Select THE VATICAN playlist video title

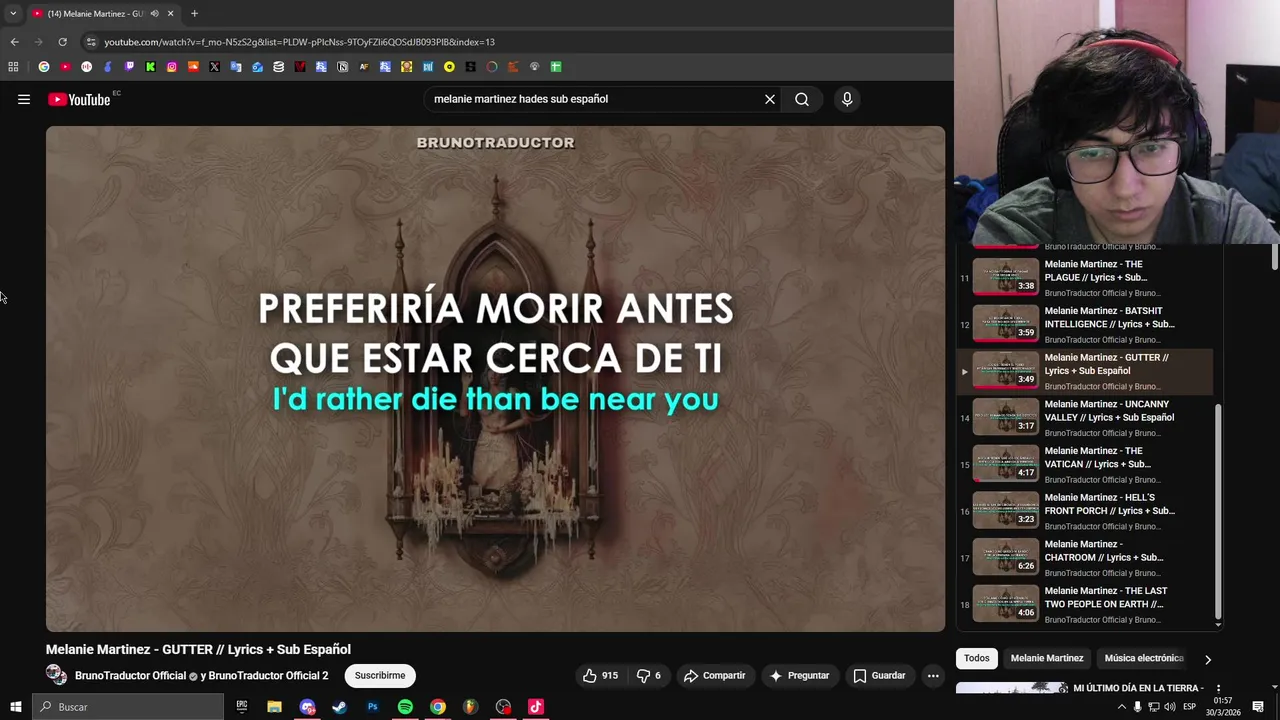coord(1096,457)
